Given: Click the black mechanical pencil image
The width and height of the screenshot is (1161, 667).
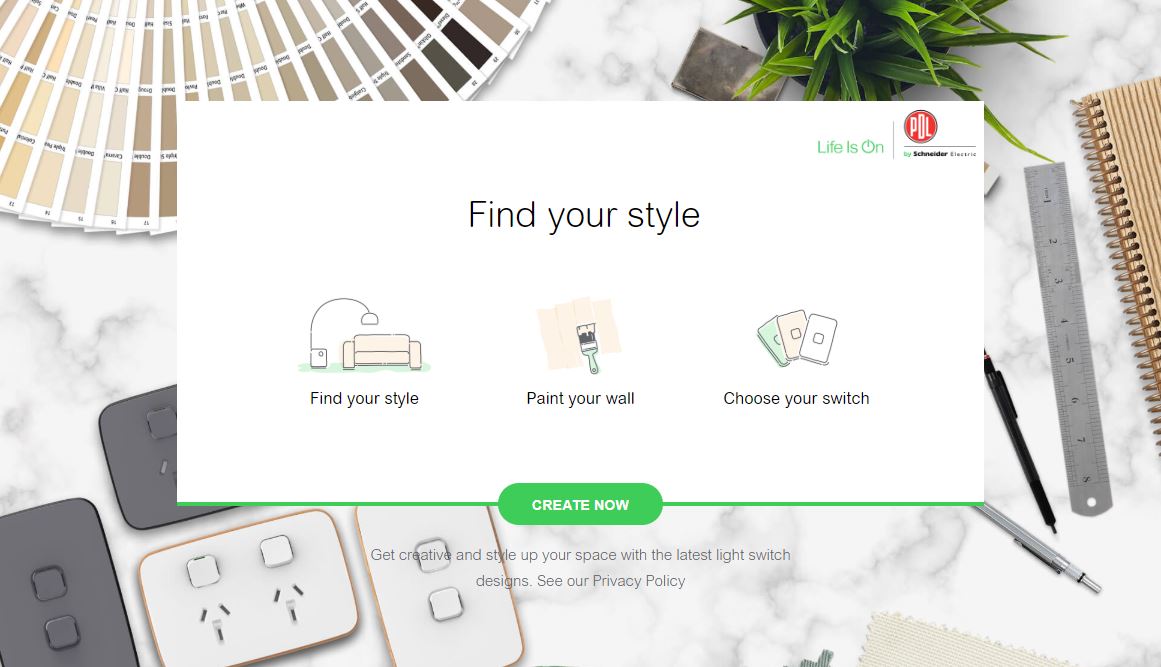Looking at the screenshot, I should click(x=1019, y=440).
